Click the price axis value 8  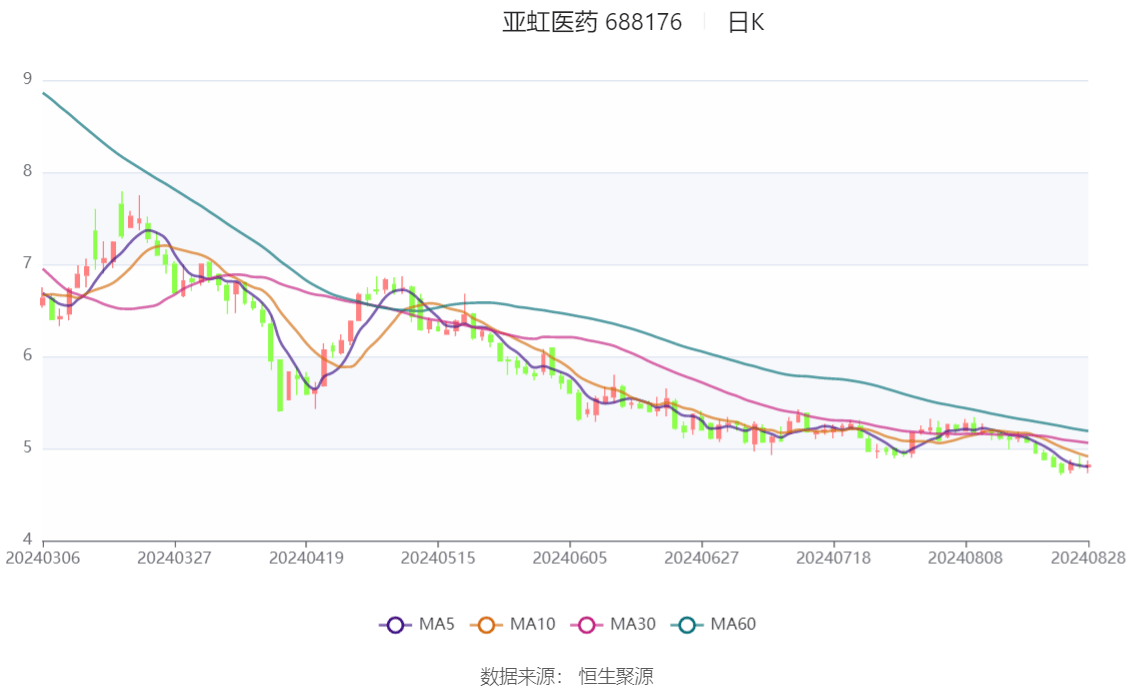27,171
